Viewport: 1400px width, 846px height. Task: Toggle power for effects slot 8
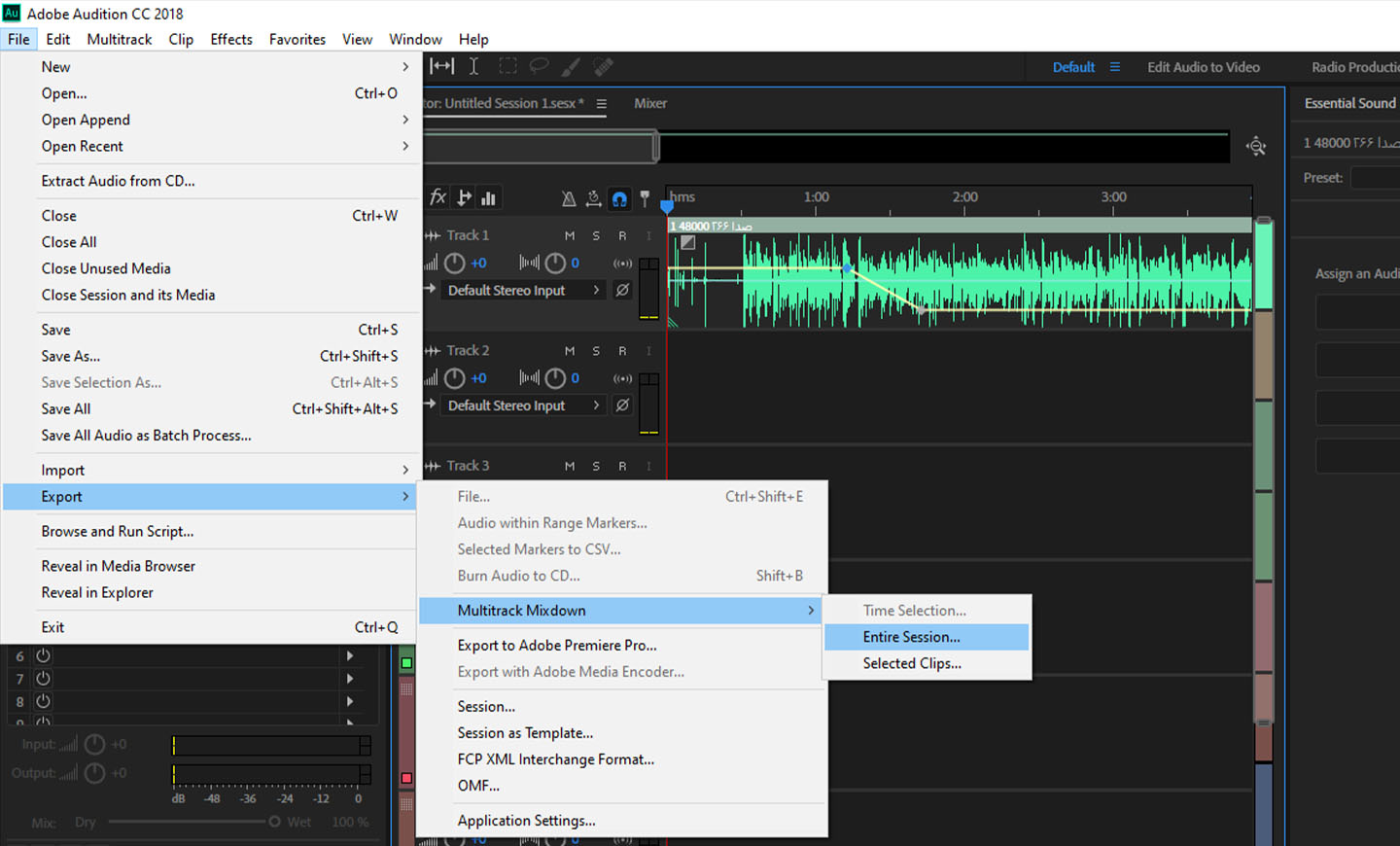point(43,700)
